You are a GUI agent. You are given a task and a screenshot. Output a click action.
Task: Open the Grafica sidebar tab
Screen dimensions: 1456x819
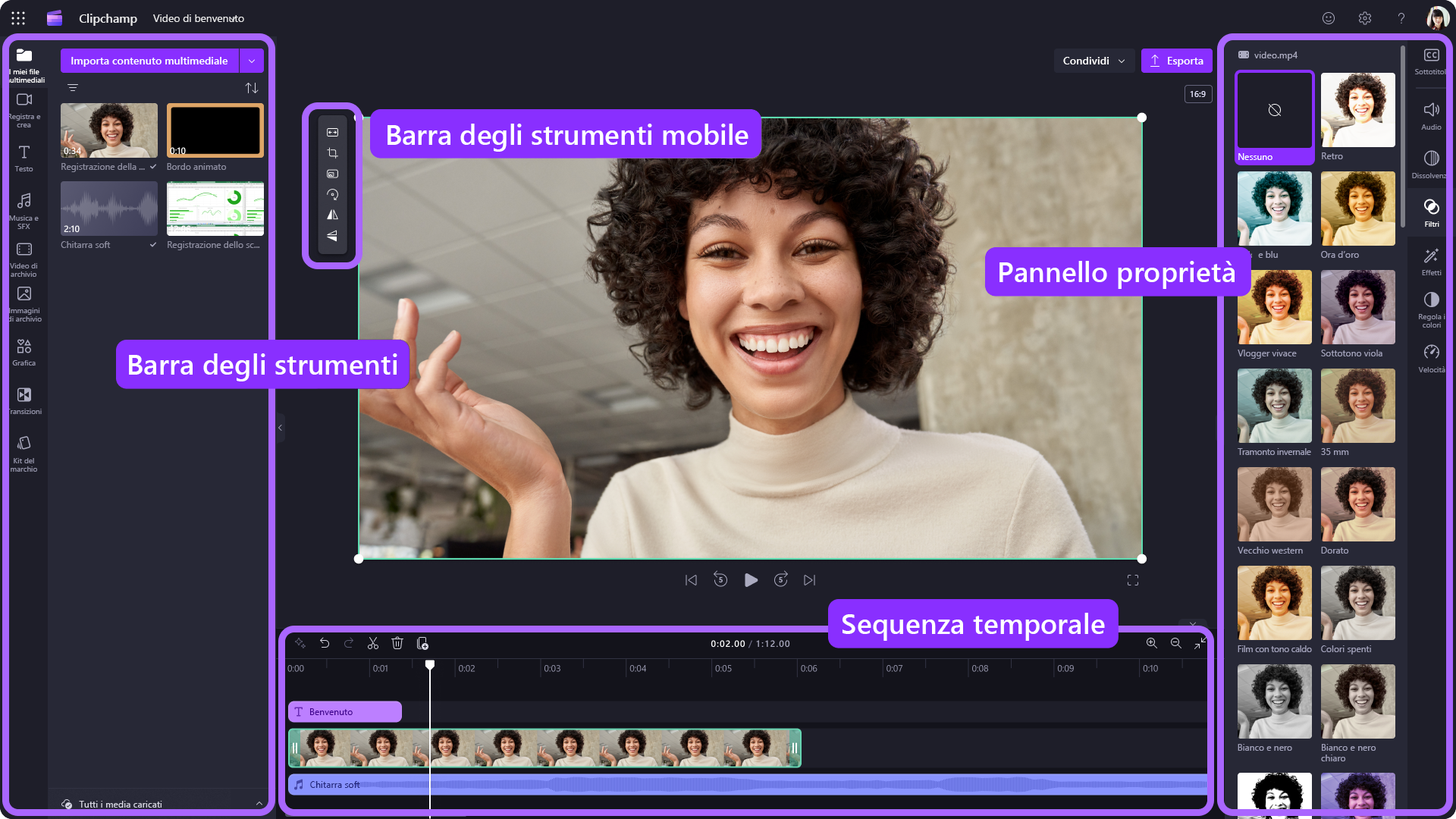coord(24,353)
